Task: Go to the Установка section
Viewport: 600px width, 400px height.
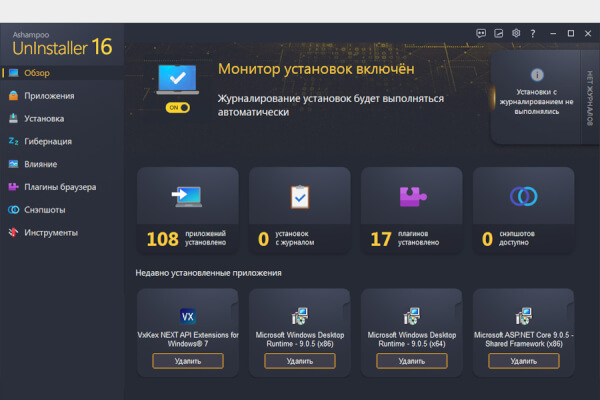Action: [62, 119]
